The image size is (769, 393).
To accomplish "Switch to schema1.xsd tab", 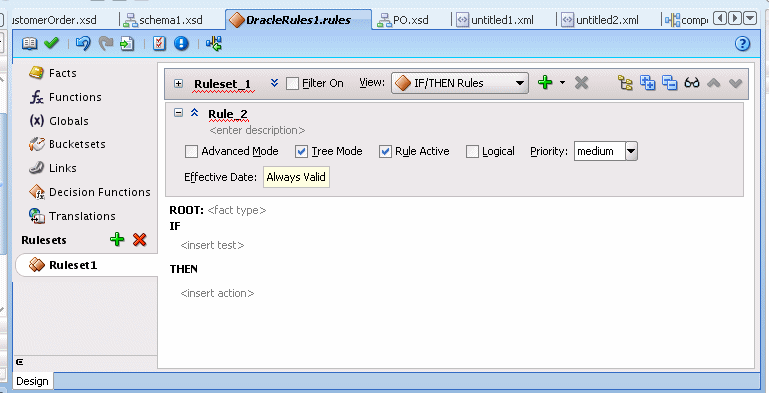I will pos(163,20).
